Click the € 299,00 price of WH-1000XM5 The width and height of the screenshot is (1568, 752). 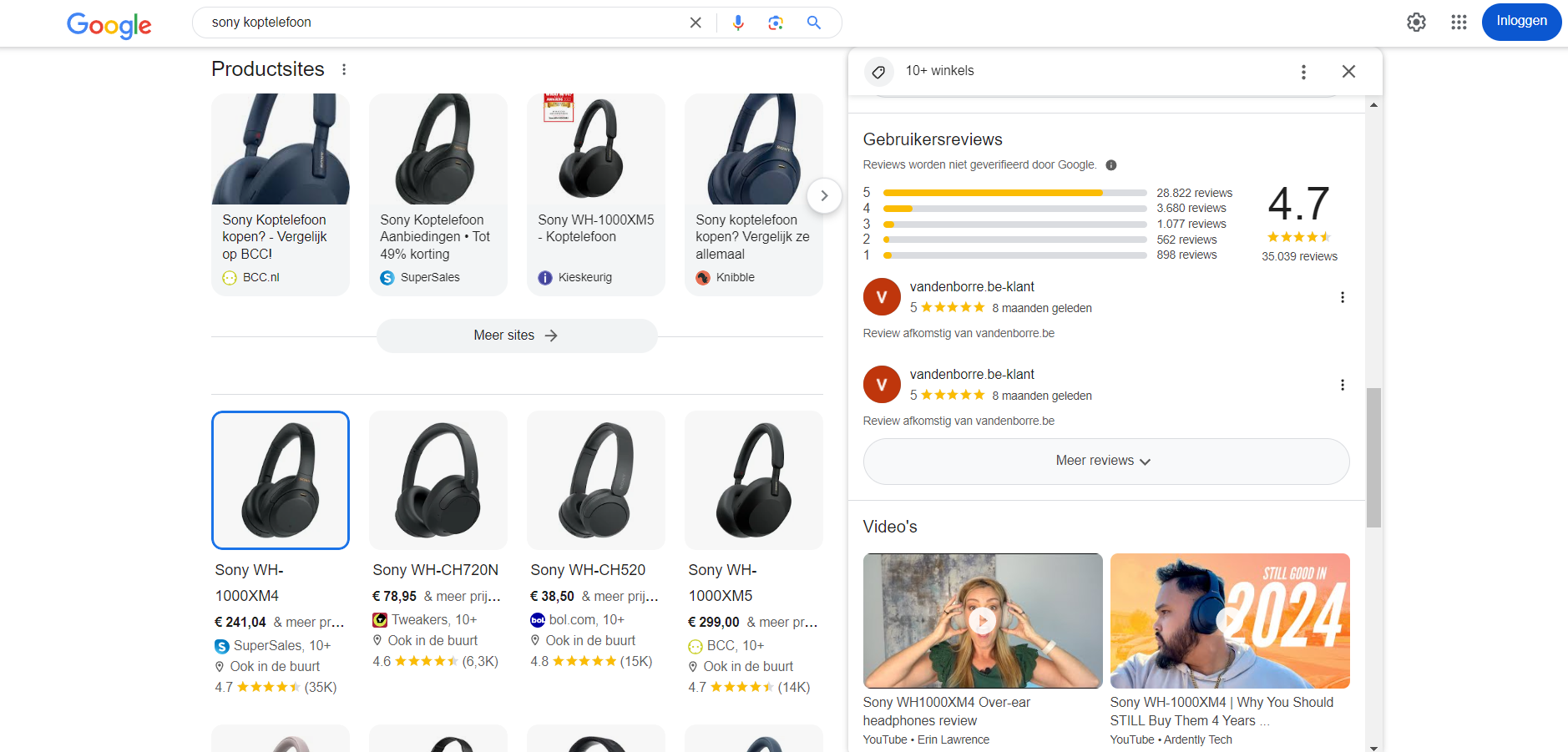click(x=714, y=623)
